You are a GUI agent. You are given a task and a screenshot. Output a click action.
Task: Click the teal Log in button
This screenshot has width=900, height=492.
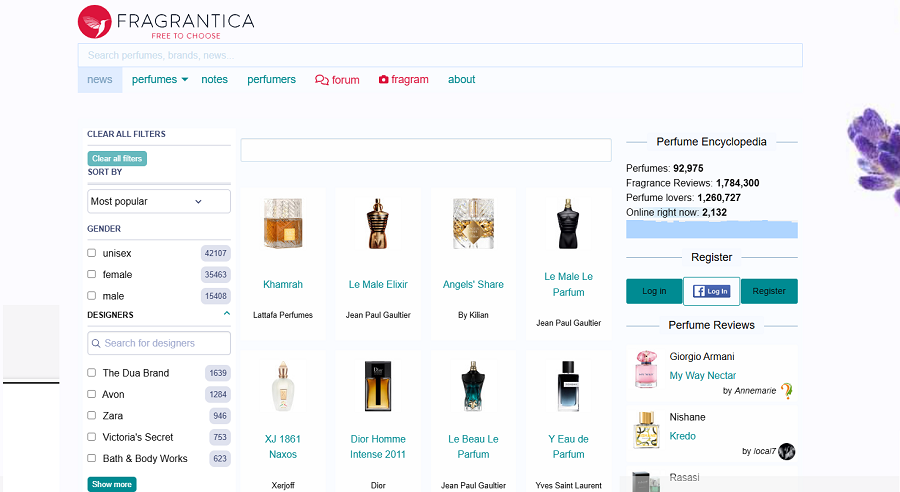654,291
